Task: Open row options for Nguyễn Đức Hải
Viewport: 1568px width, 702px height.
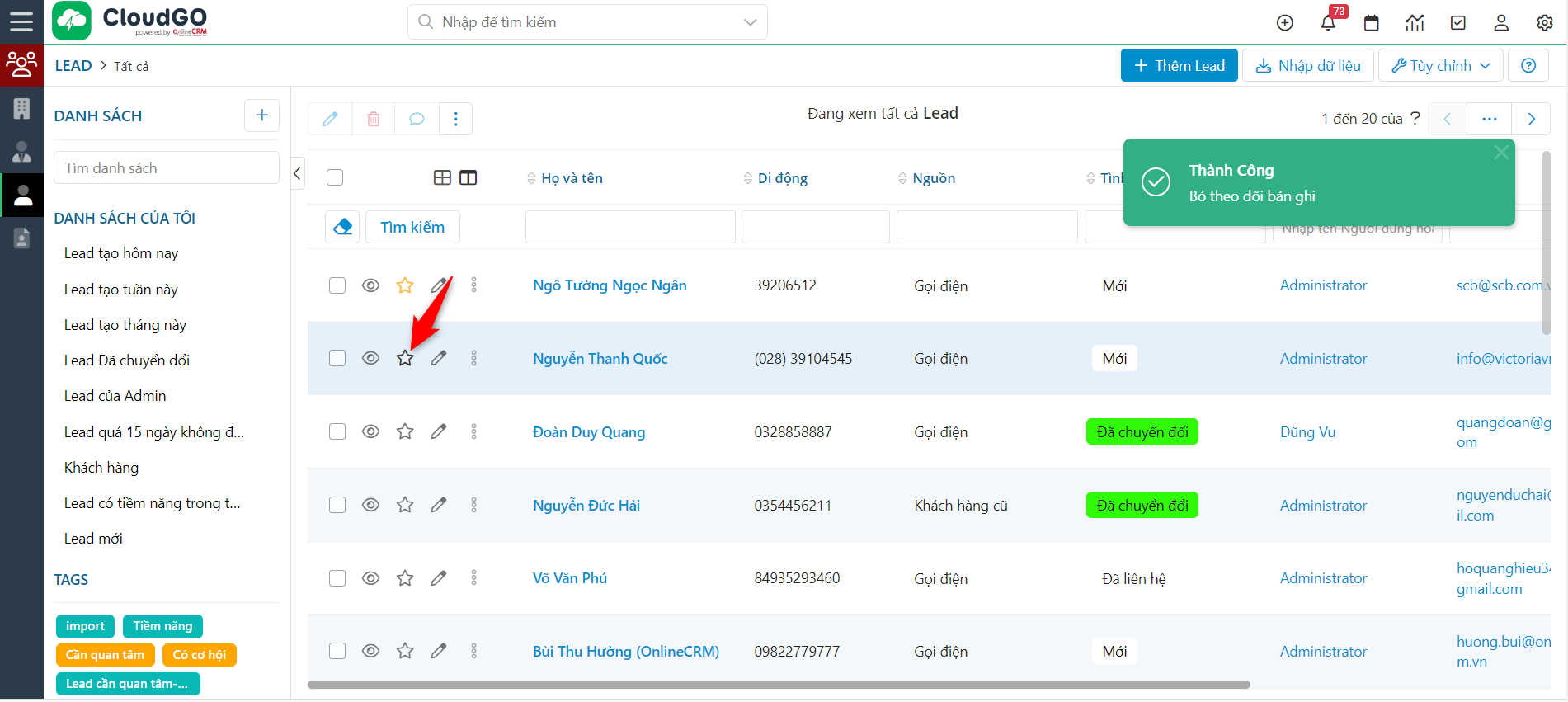Action: click(x=473, y=505)
